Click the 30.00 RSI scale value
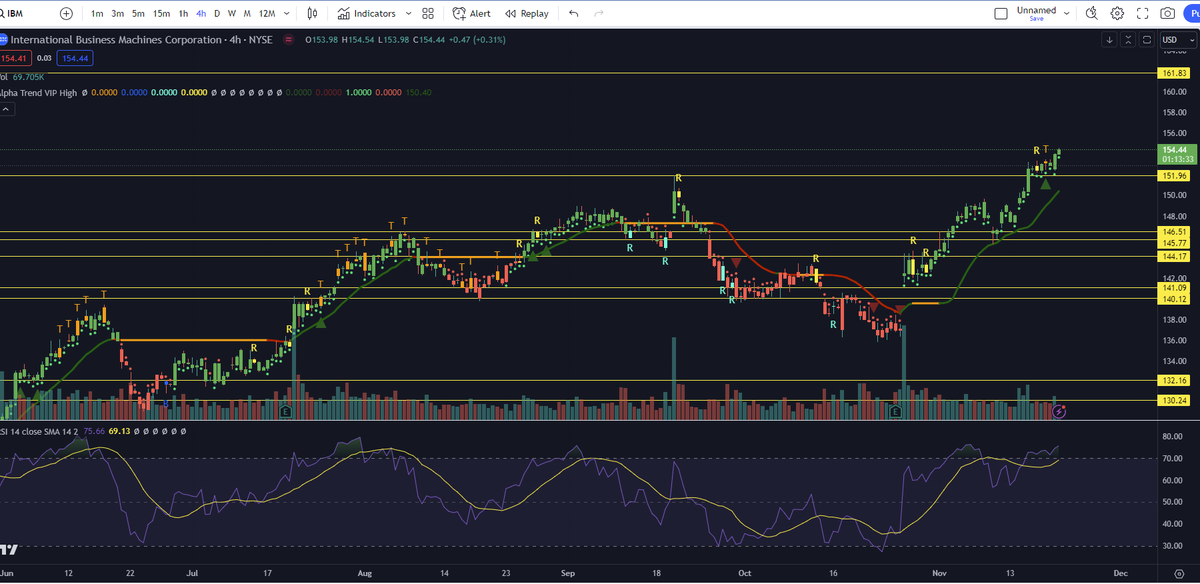The width and height of the screenshot is (1200, 584). tap(1172, 546)
